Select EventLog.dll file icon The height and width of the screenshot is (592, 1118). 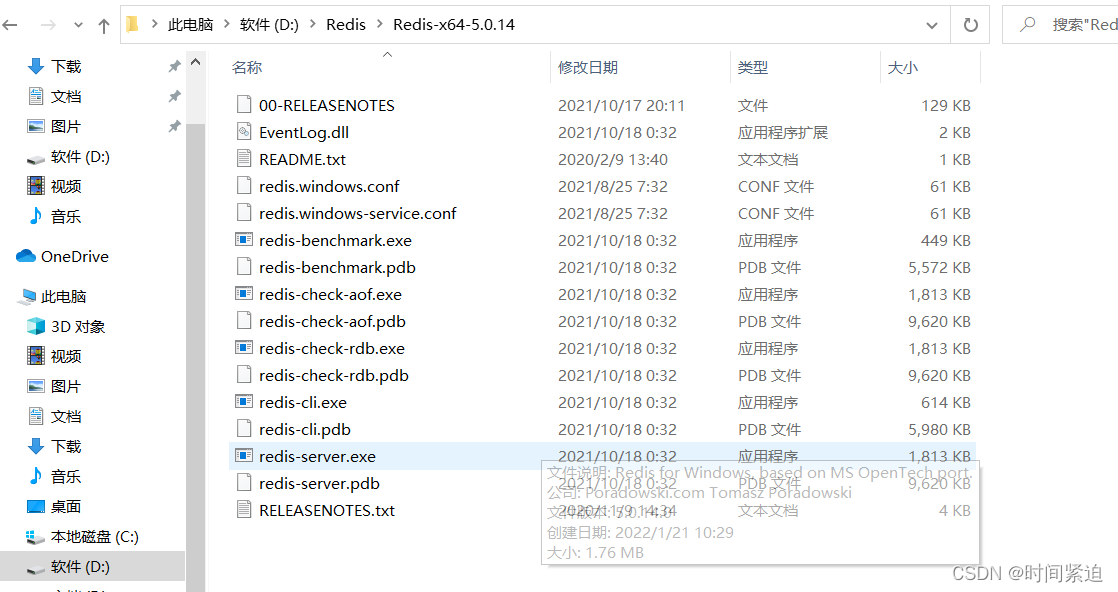tap(244, 131)
